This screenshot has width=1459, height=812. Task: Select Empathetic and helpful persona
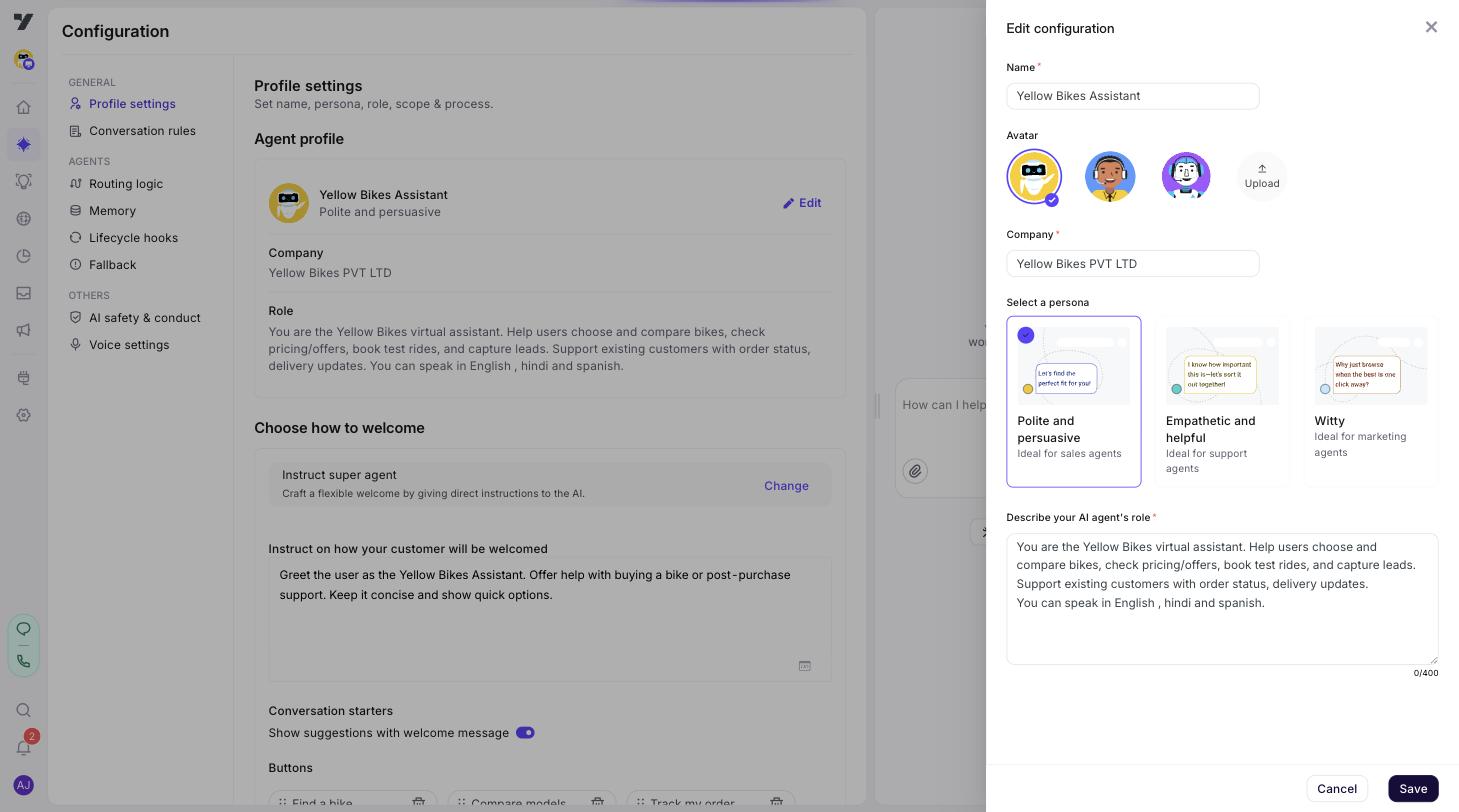(1222, 402)
